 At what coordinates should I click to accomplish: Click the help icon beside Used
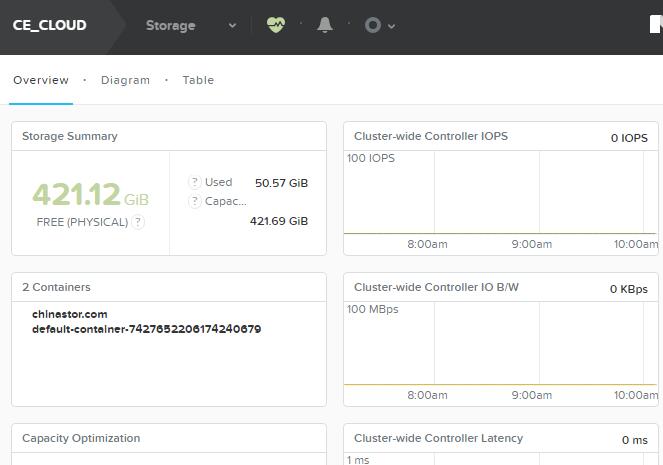click(x=195, y=182)
